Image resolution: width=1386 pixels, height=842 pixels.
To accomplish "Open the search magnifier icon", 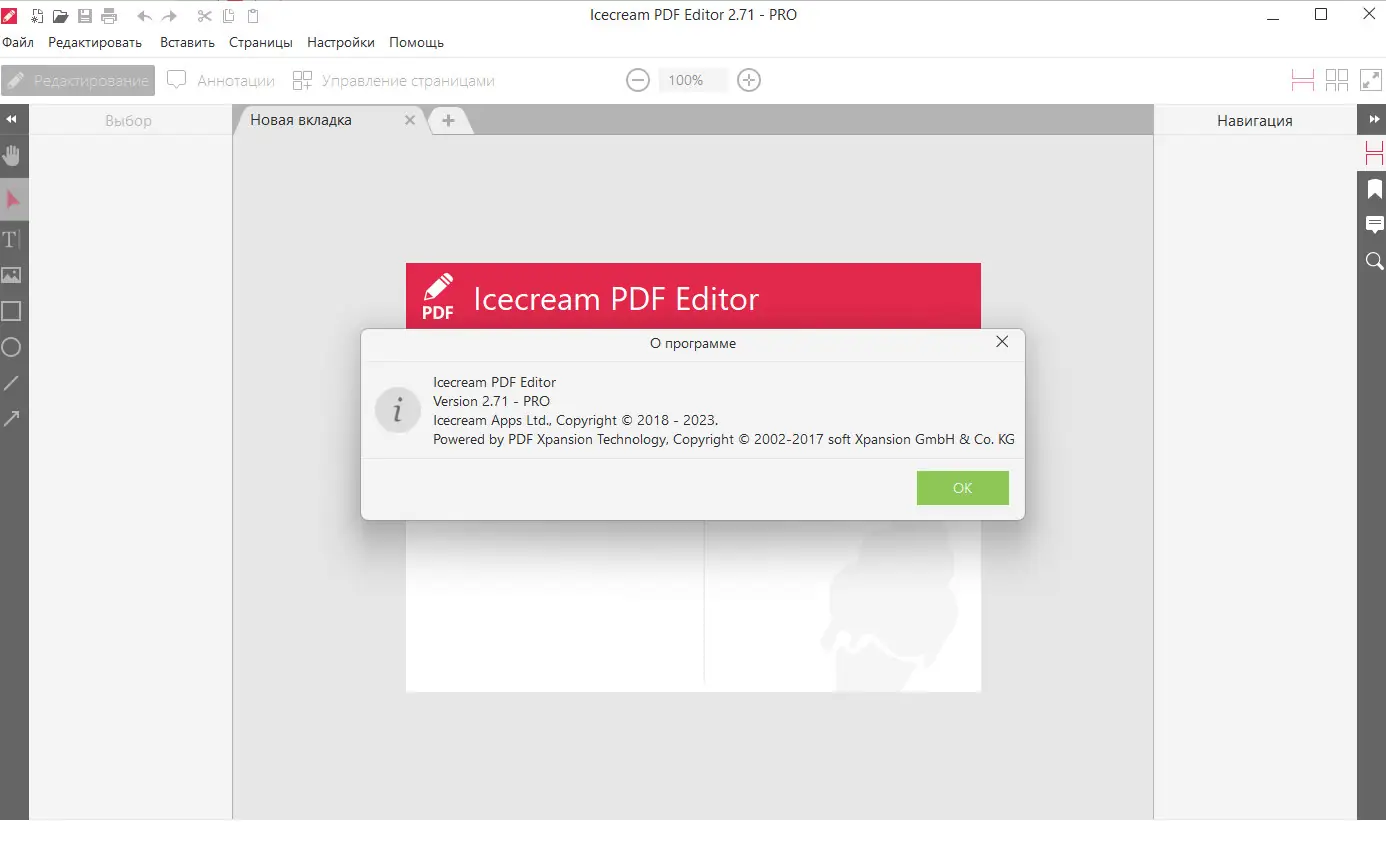I will point(1375,261).
